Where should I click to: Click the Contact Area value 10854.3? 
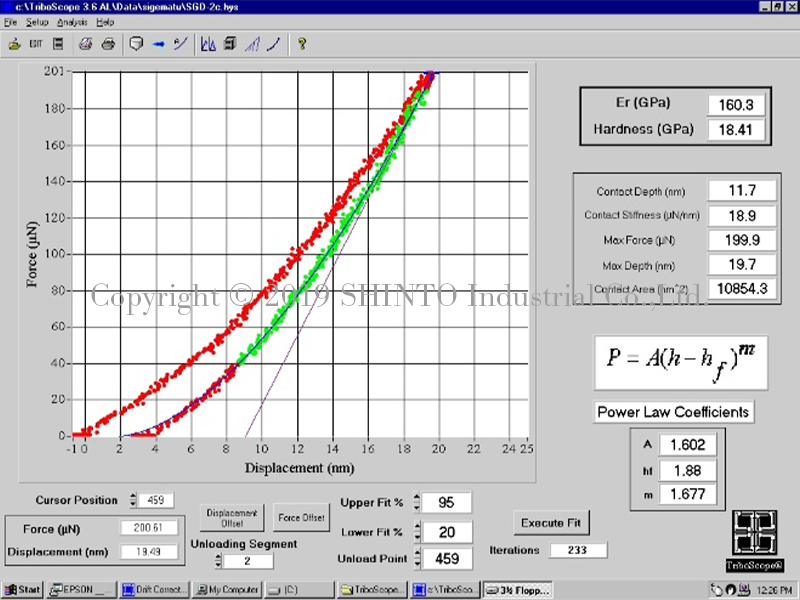[742, 289]
